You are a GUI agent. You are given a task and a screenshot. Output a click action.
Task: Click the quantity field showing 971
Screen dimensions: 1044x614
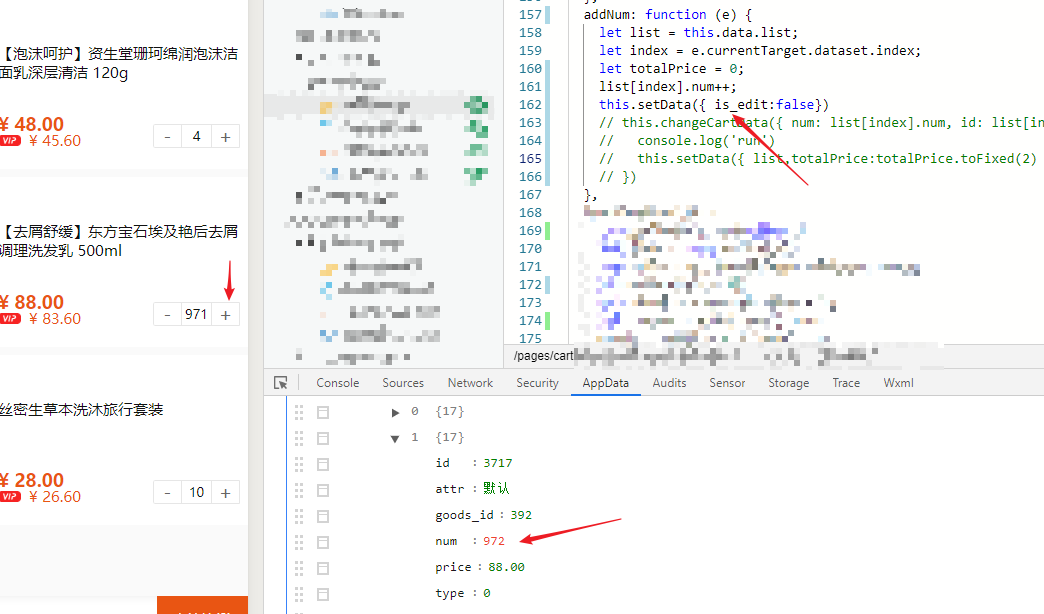click(196, 315)
